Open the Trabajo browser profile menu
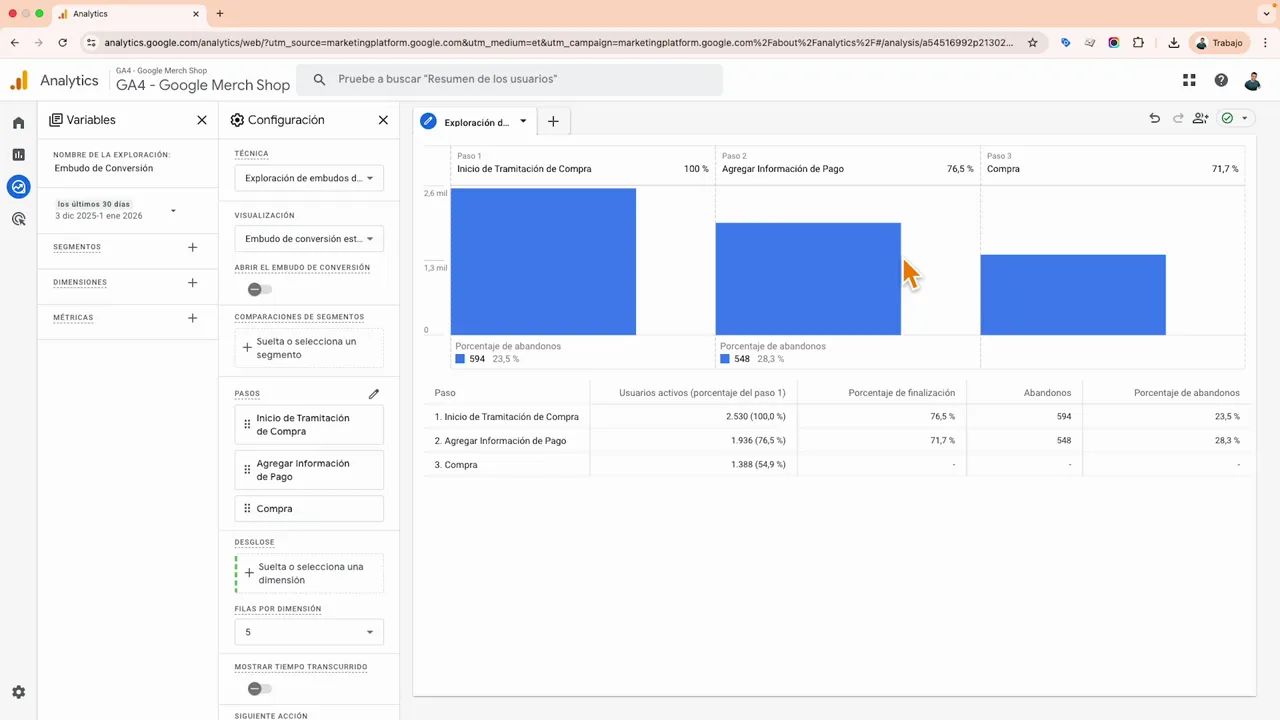This screenshot has height=720, width=1280. click(1219, 43)
